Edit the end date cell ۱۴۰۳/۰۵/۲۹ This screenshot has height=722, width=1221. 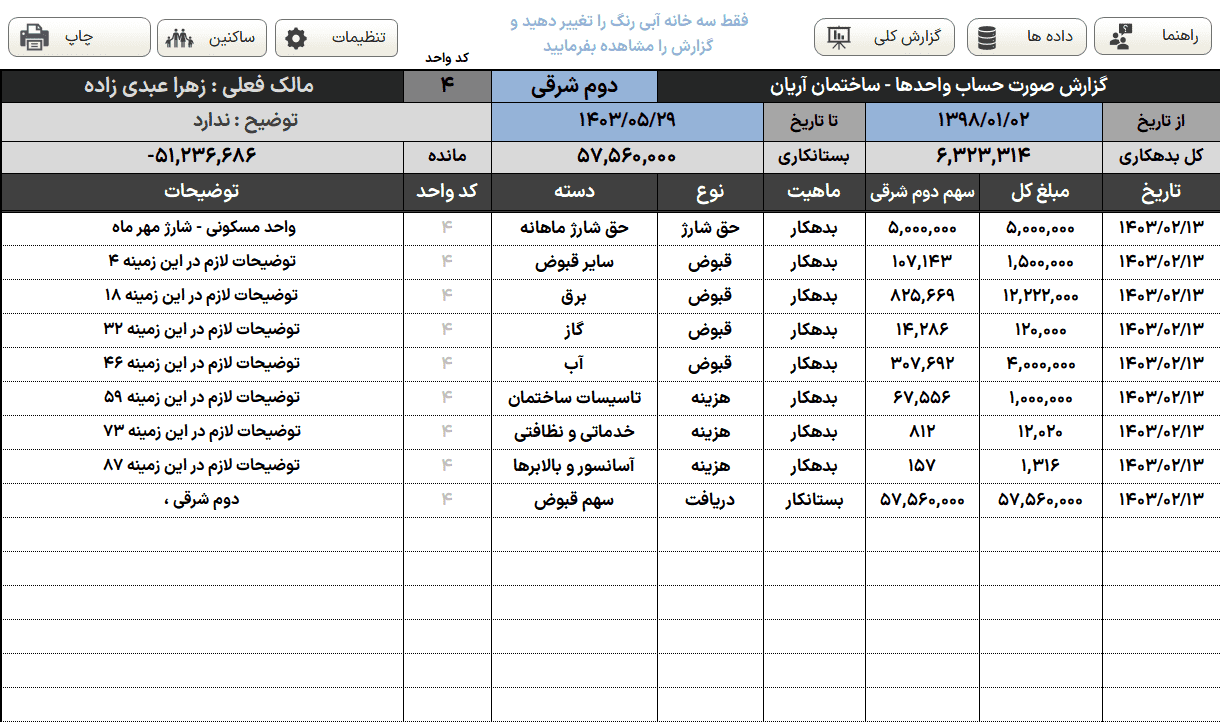click(x=627, y=121)
